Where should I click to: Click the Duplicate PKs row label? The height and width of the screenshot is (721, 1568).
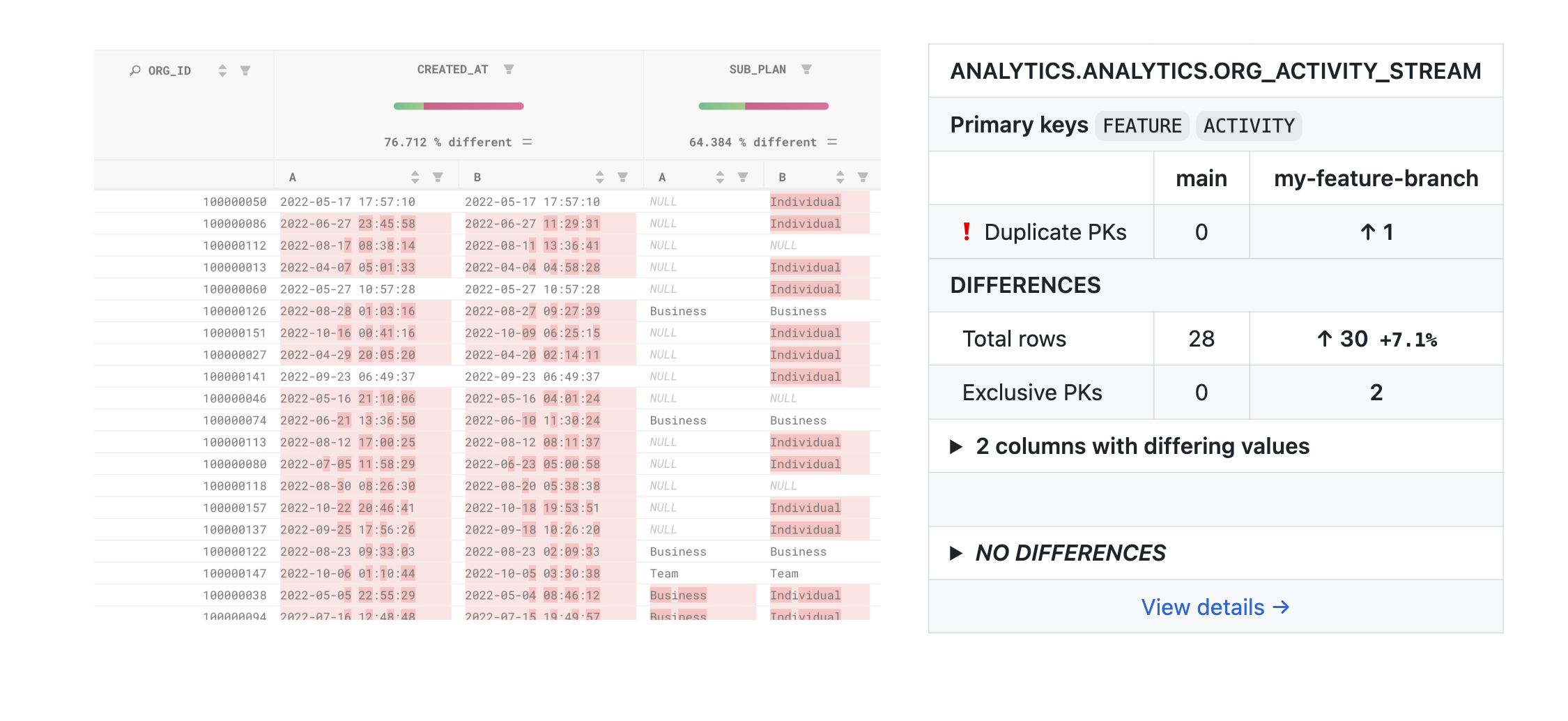point(1055,232)
